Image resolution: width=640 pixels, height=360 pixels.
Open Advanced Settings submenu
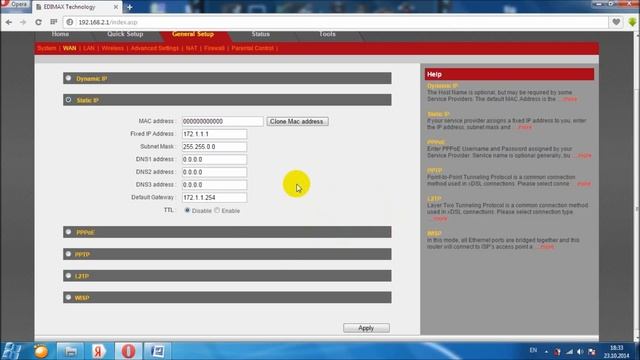click(x=155, y=48)
